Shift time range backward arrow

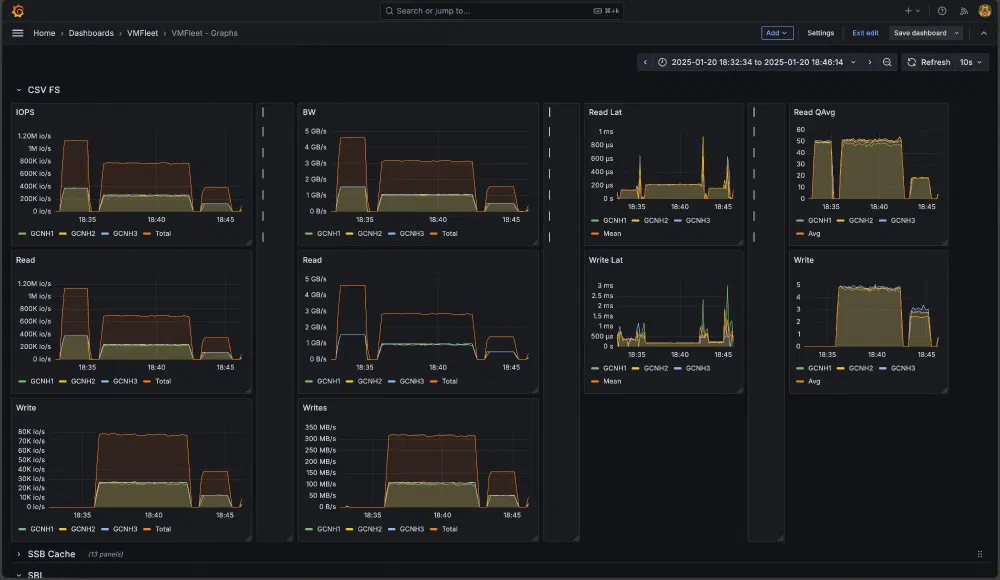[x=645, y=63]
